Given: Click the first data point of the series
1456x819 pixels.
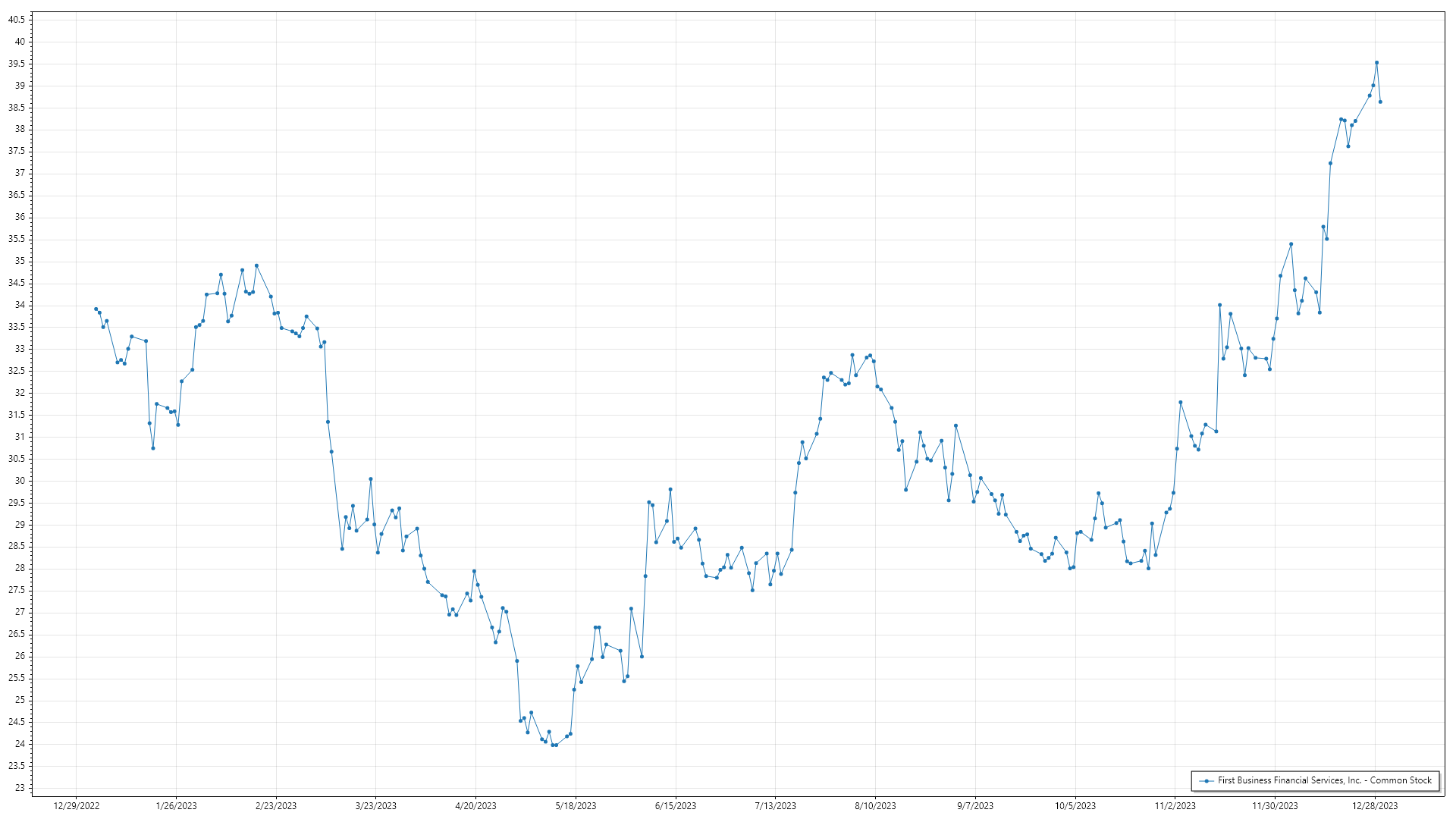Looking at the screenshot, I should click(x=96, y=309).
